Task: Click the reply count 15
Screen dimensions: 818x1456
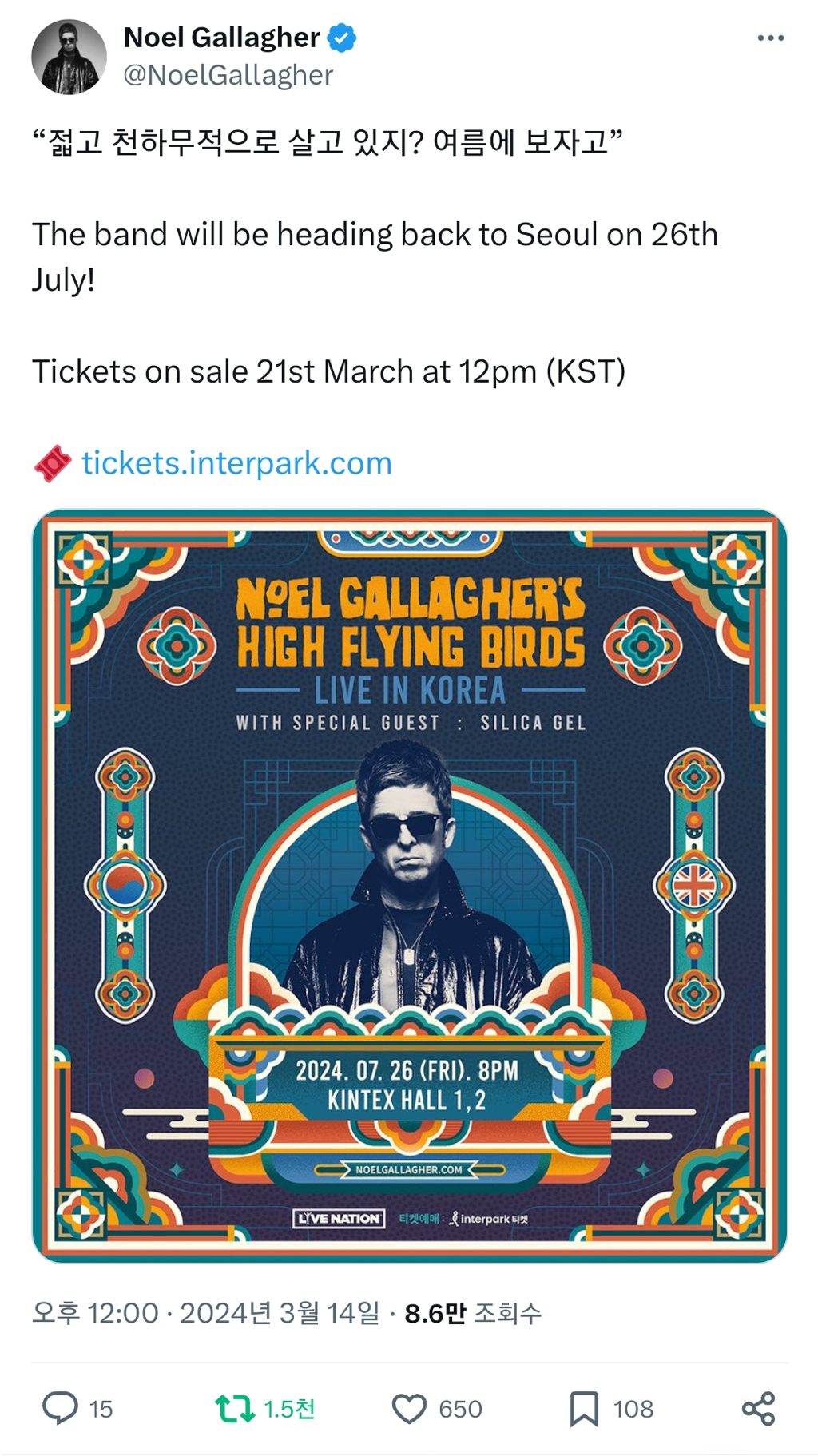Action: [101, 1410]
